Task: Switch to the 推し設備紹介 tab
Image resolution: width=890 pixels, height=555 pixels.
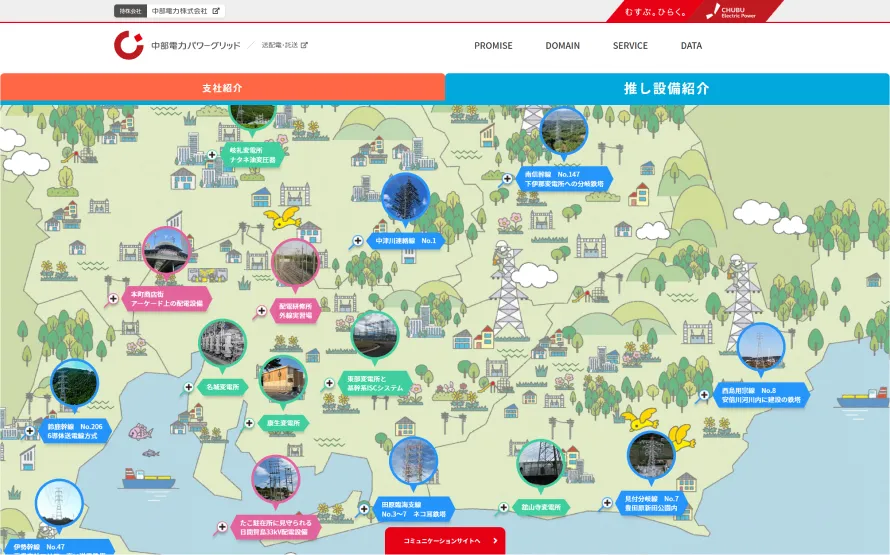Action: (667, 88)
